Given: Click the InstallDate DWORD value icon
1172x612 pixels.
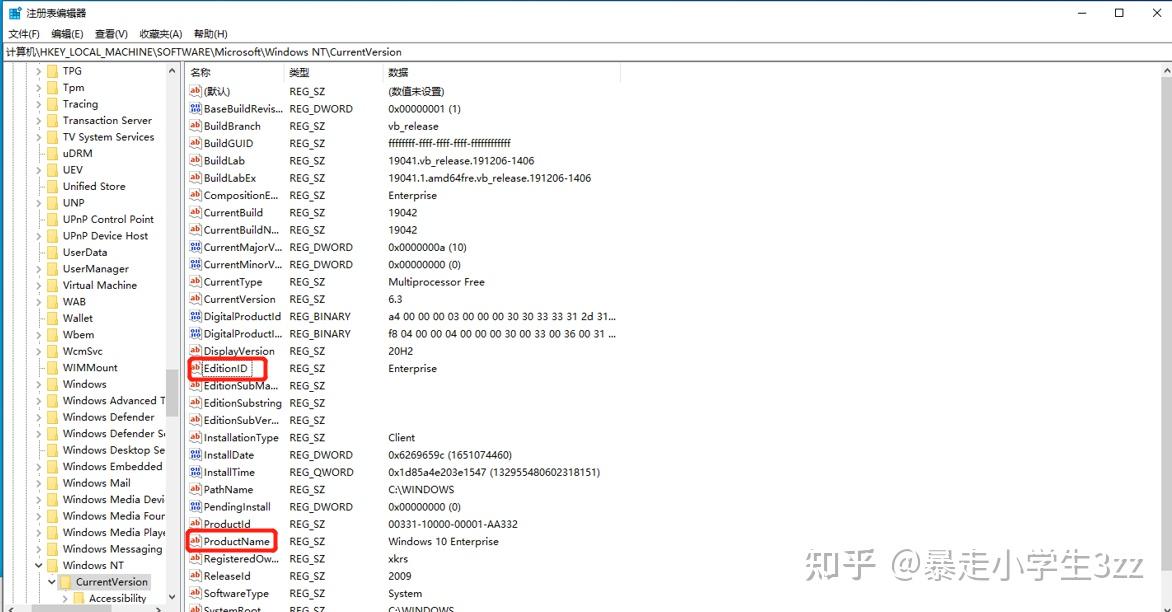Looking at the screenshot, I should (195, 454).
